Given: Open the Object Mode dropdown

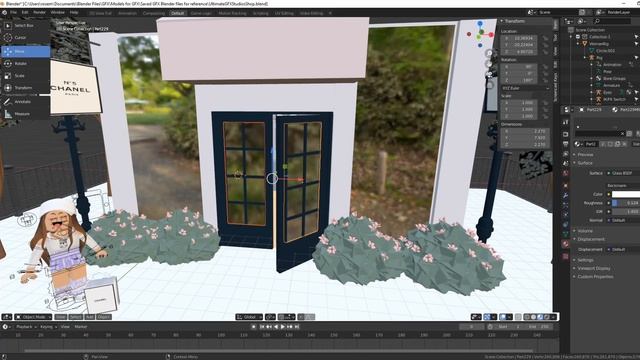Looking at the screenshot, I should click(33, 317).
